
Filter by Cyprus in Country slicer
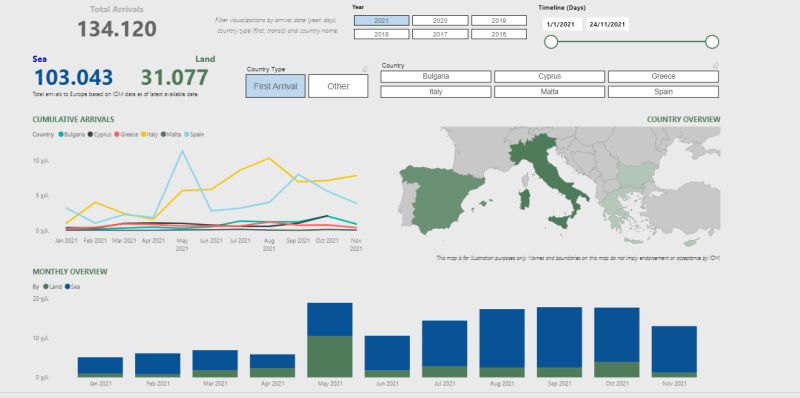tap(549, 77)
